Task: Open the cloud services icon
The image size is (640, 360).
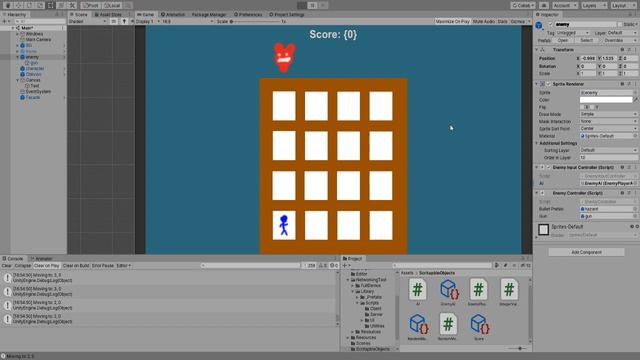Action: point(544,5)
